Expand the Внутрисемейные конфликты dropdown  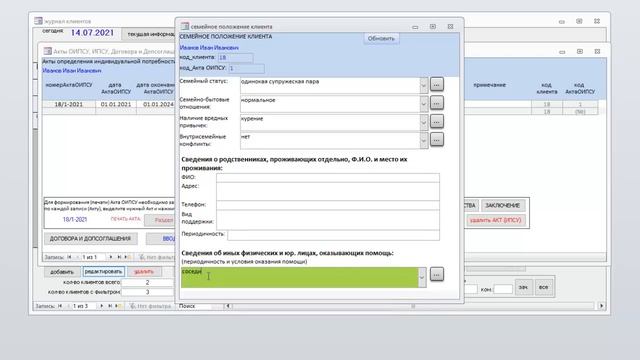(x=424, y=140)
